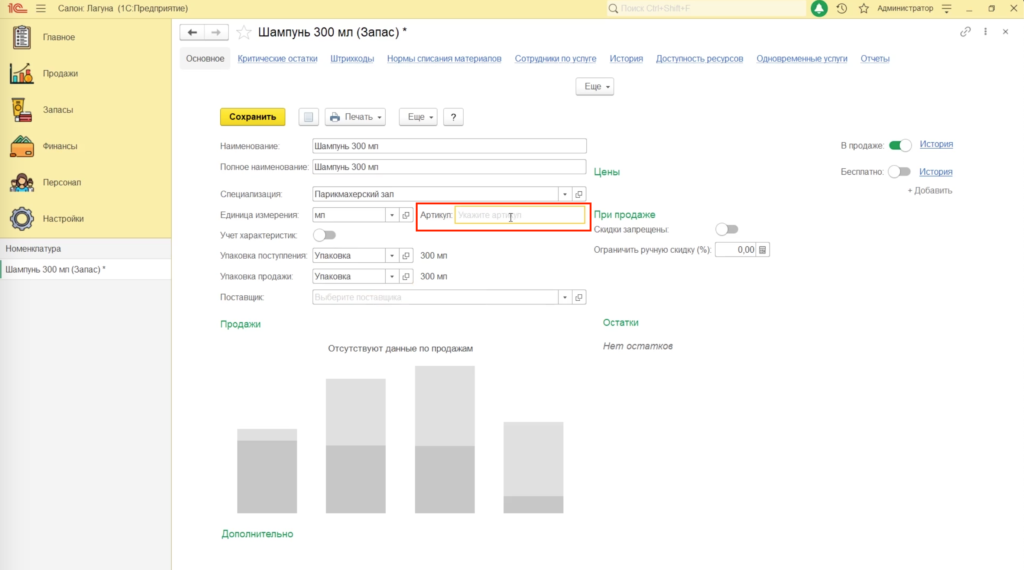Open the Упаковка поступления value form

(x=406, y=255)
